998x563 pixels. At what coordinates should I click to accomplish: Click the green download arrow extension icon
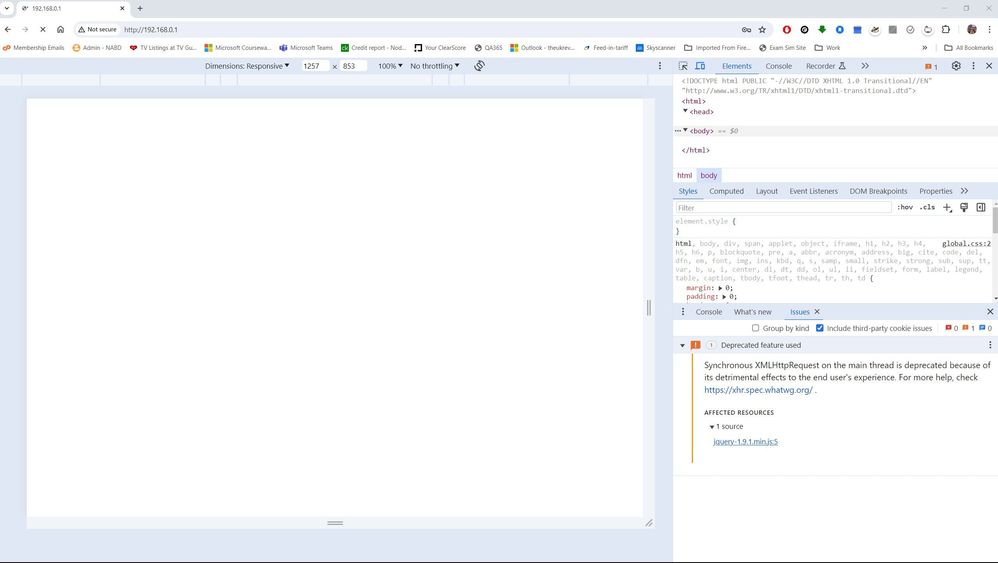[x=822, y=29]
